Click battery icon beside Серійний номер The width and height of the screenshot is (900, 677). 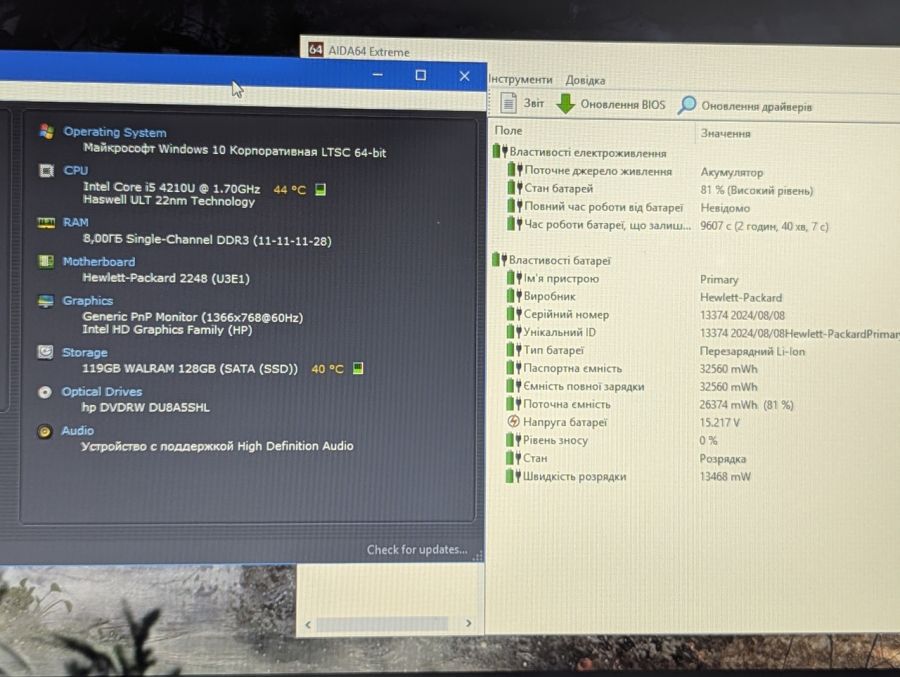514,314
